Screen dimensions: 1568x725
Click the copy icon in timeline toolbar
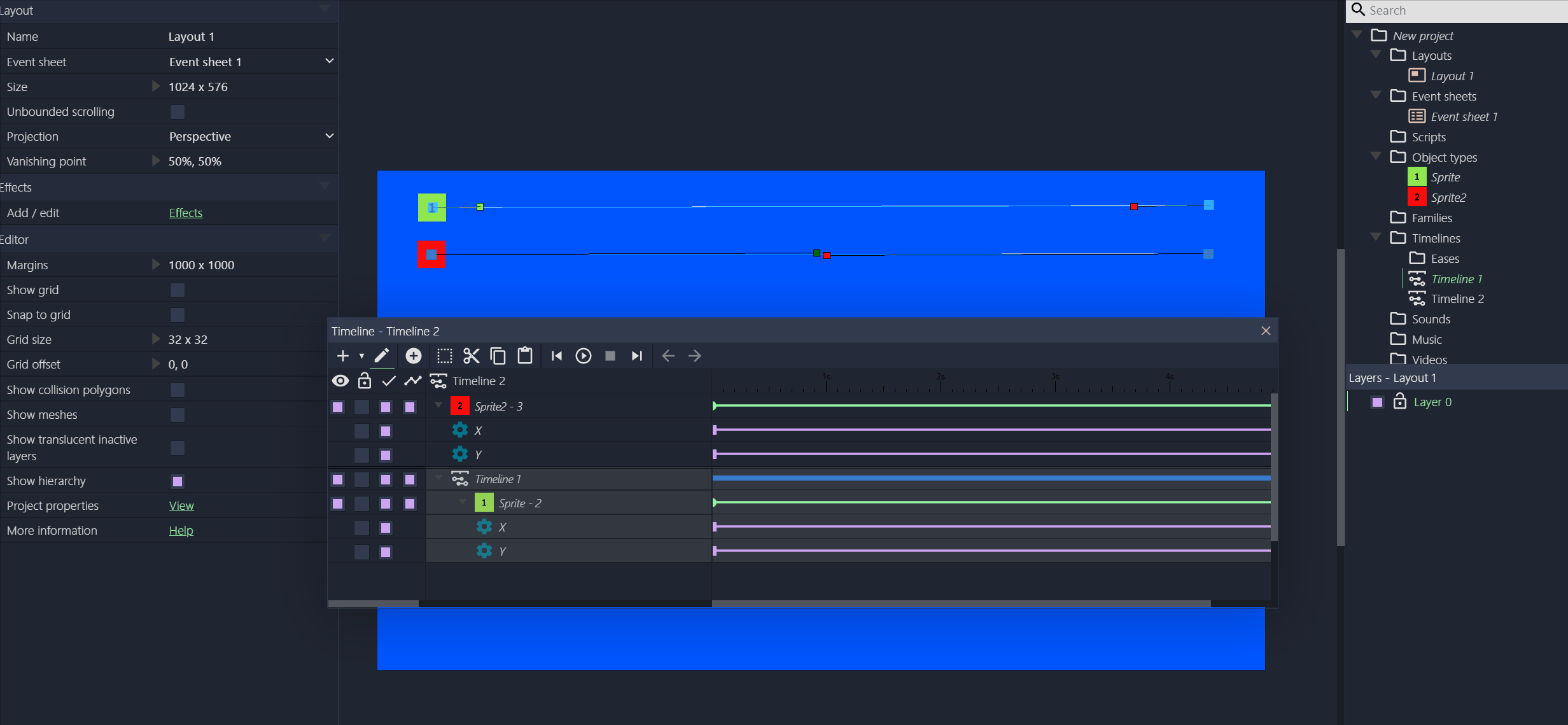(x=498, y=356)
